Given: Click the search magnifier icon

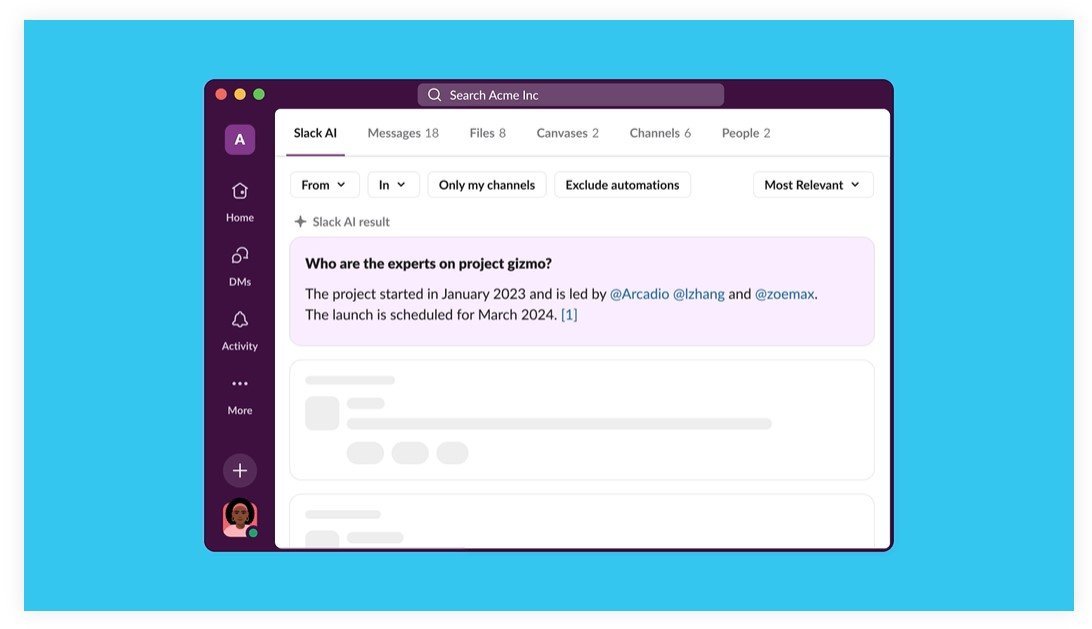Looking at the screenshot, I should pyautogui.click(x=435, y=95).
